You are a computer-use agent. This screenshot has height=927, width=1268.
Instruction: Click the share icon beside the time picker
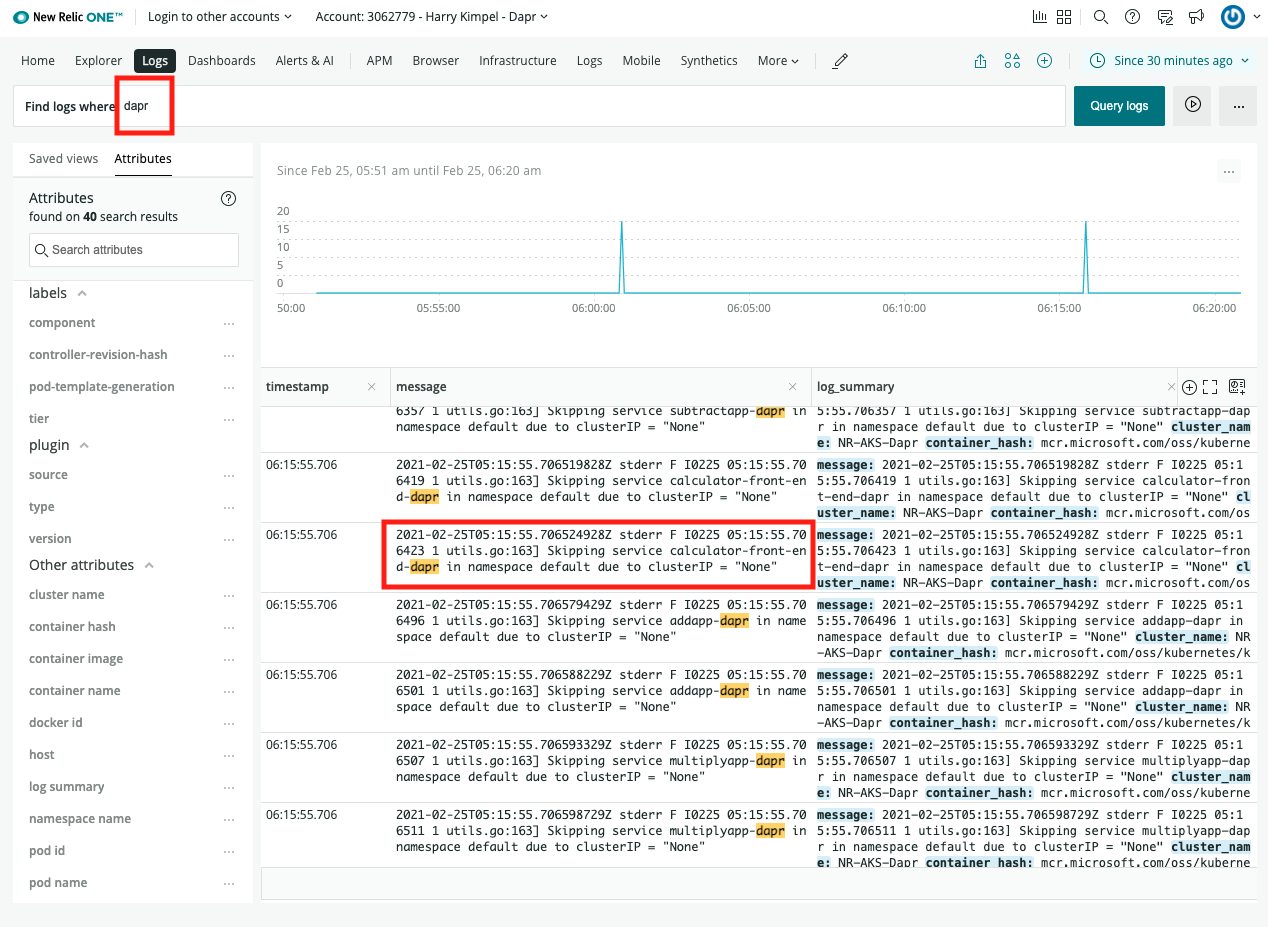click(x=980, y=61)
